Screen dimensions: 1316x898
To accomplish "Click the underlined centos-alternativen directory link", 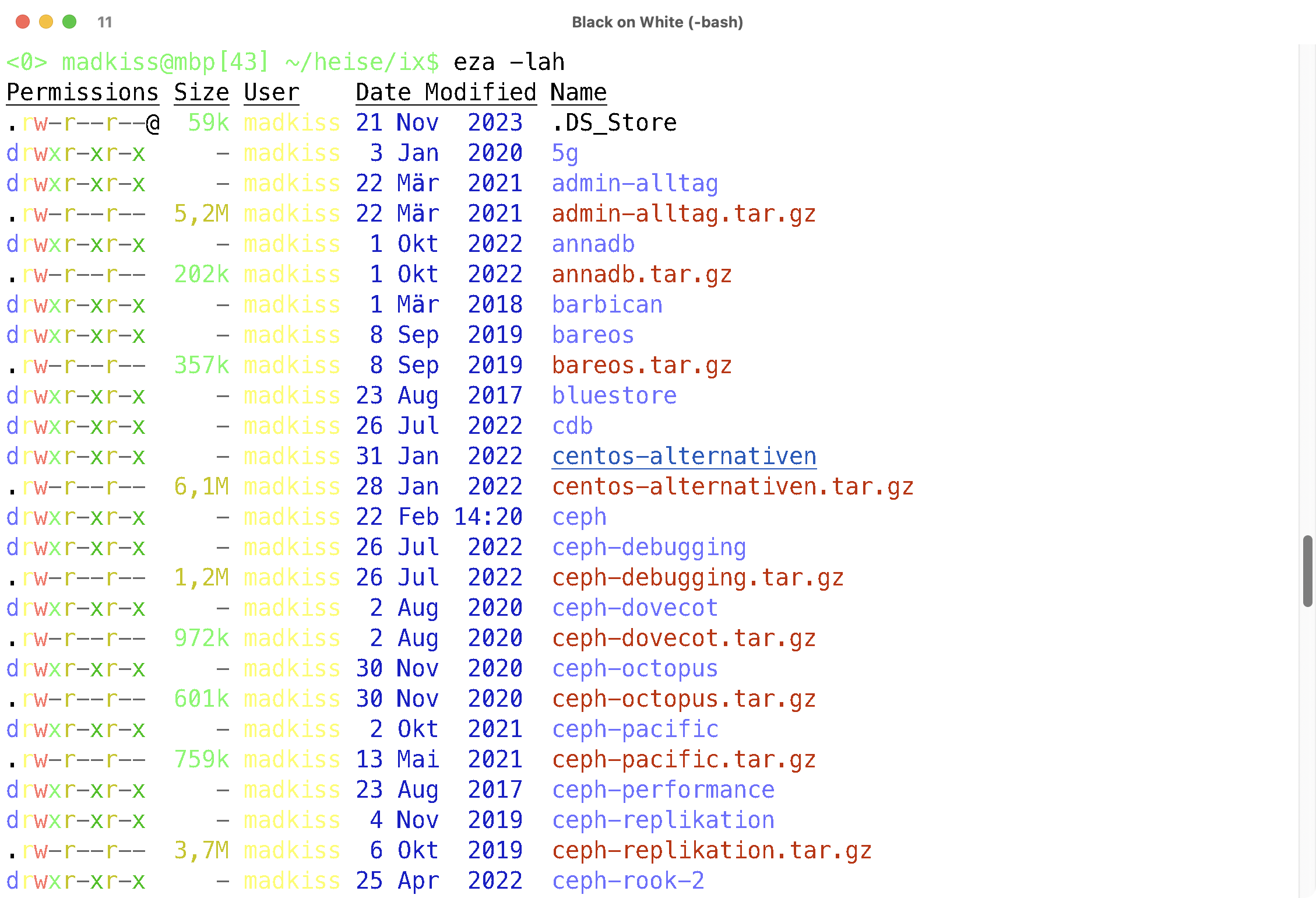I will 684,456.
